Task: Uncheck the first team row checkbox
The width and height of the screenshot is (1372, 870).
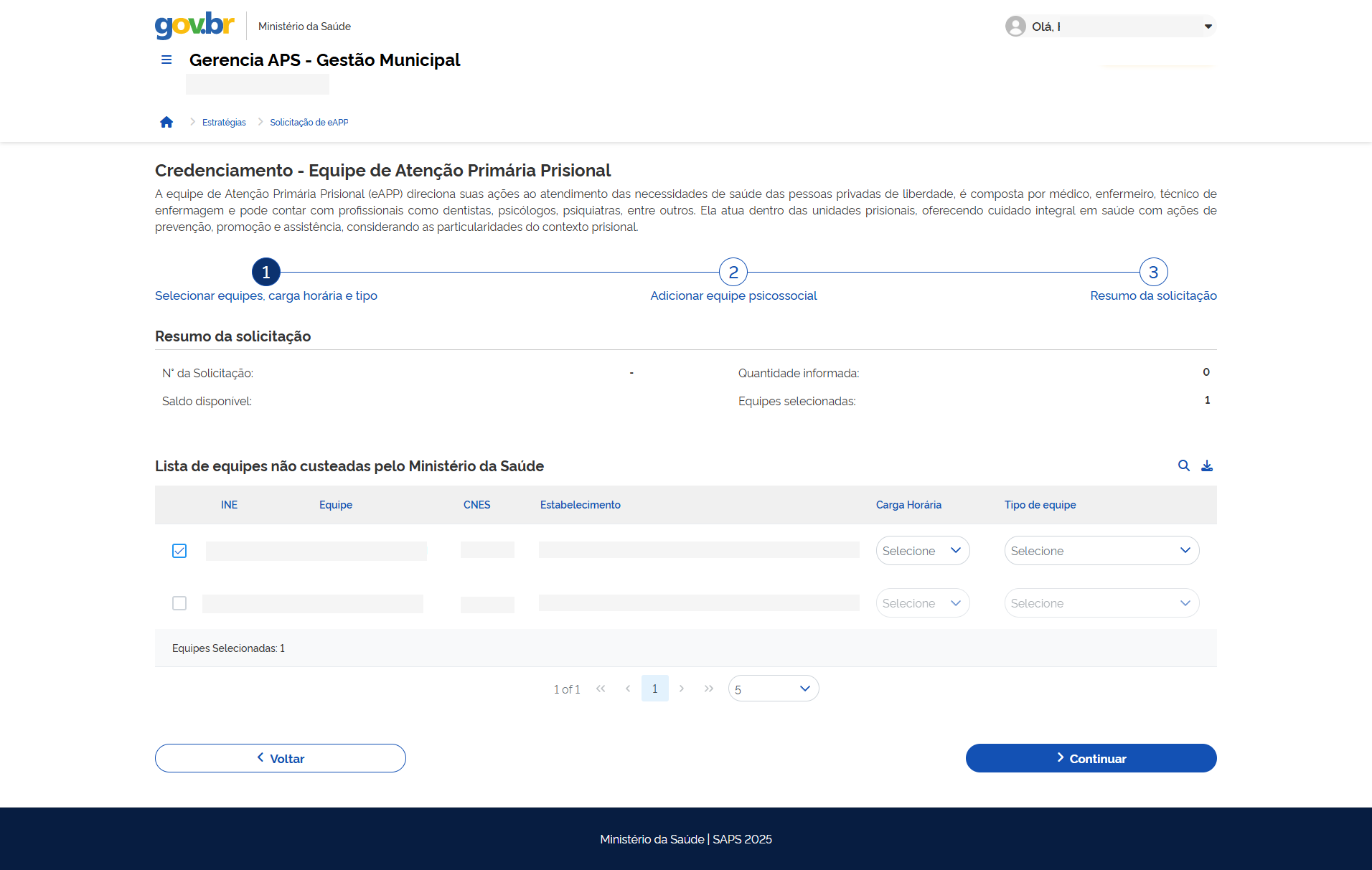Action: coord(179,551)
